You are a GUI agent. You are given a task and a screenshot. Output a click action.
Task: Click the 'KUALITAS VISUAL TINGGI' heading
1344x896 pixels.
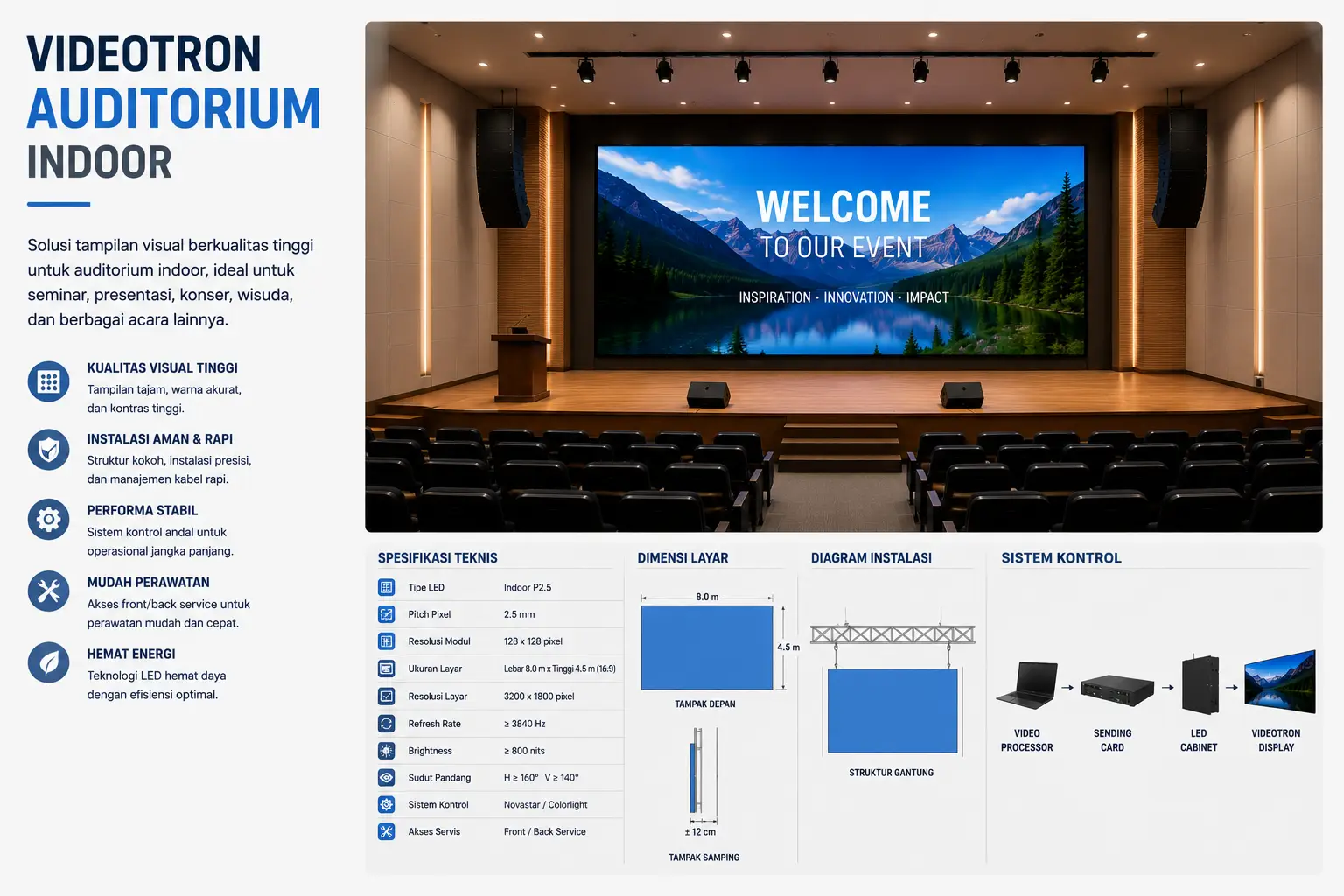(x=163, y=368)
